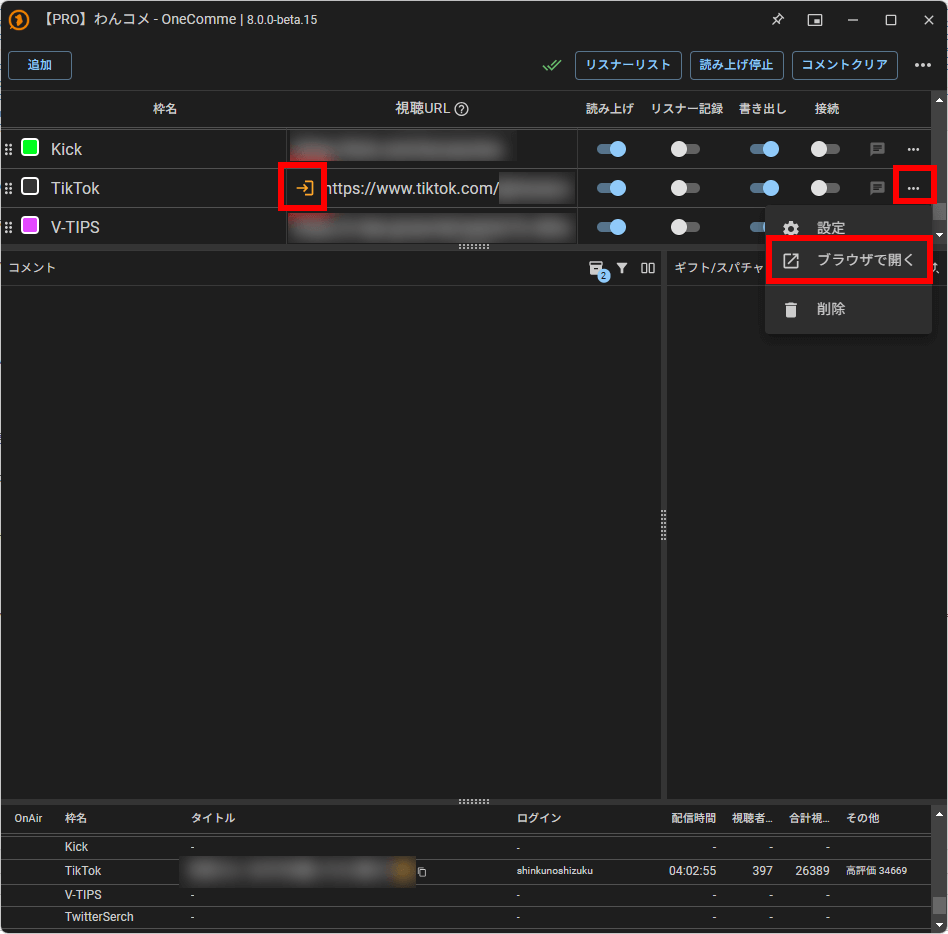Image resolution: width=948 pixels, height=934 pixels.
Task: Click the TwitterSerch row name
Action: click(x=99, y=917)
